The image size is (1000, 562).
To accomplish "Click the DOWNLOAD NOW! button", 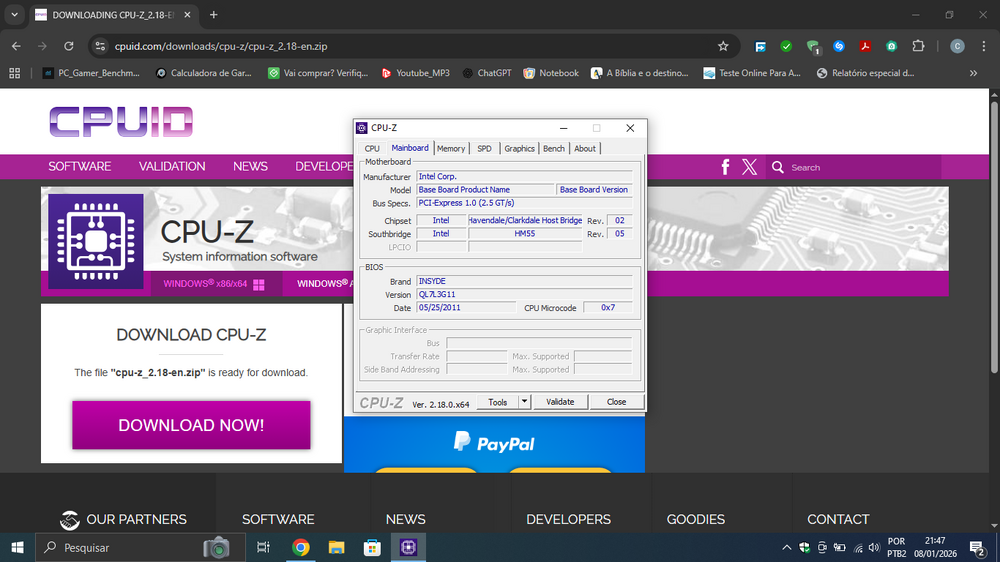I will (191, 425).
